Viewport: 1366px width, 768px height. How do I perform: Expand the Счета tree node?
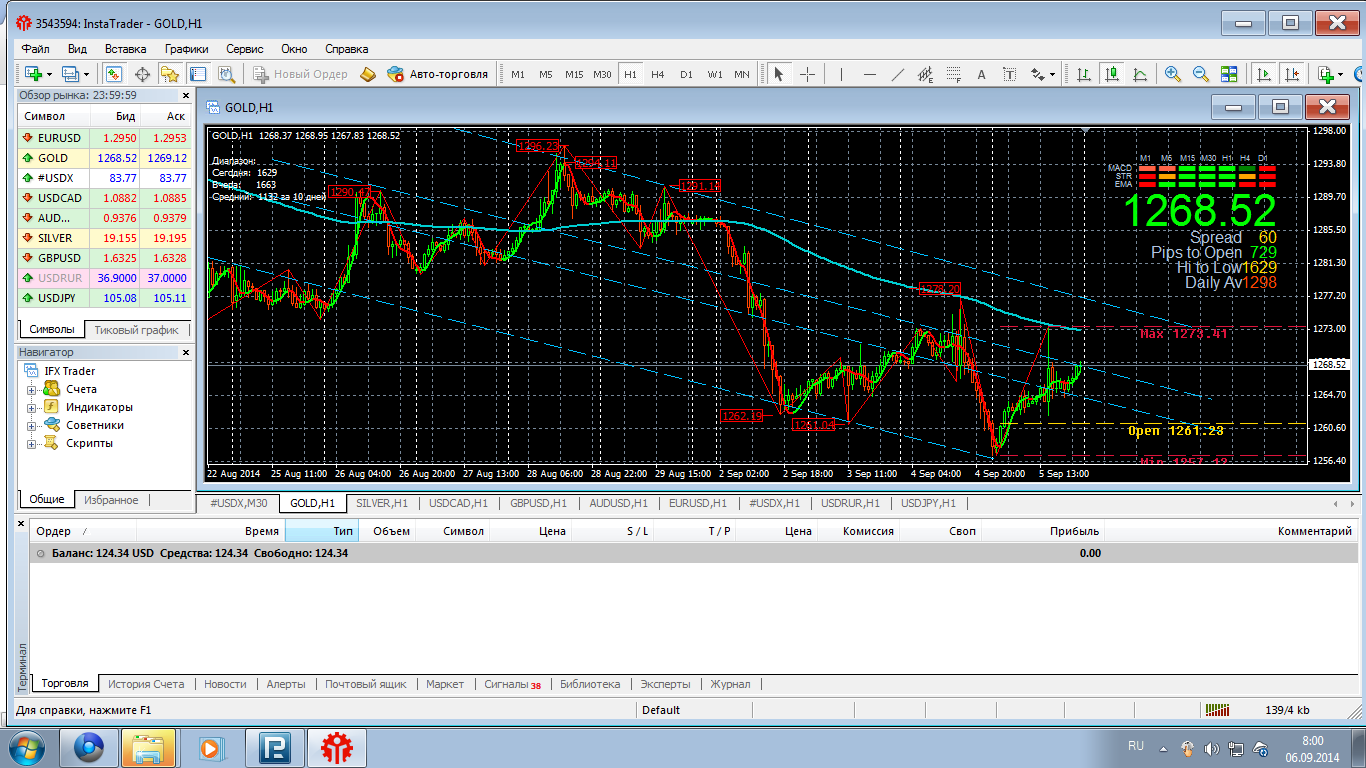point(32,390)
